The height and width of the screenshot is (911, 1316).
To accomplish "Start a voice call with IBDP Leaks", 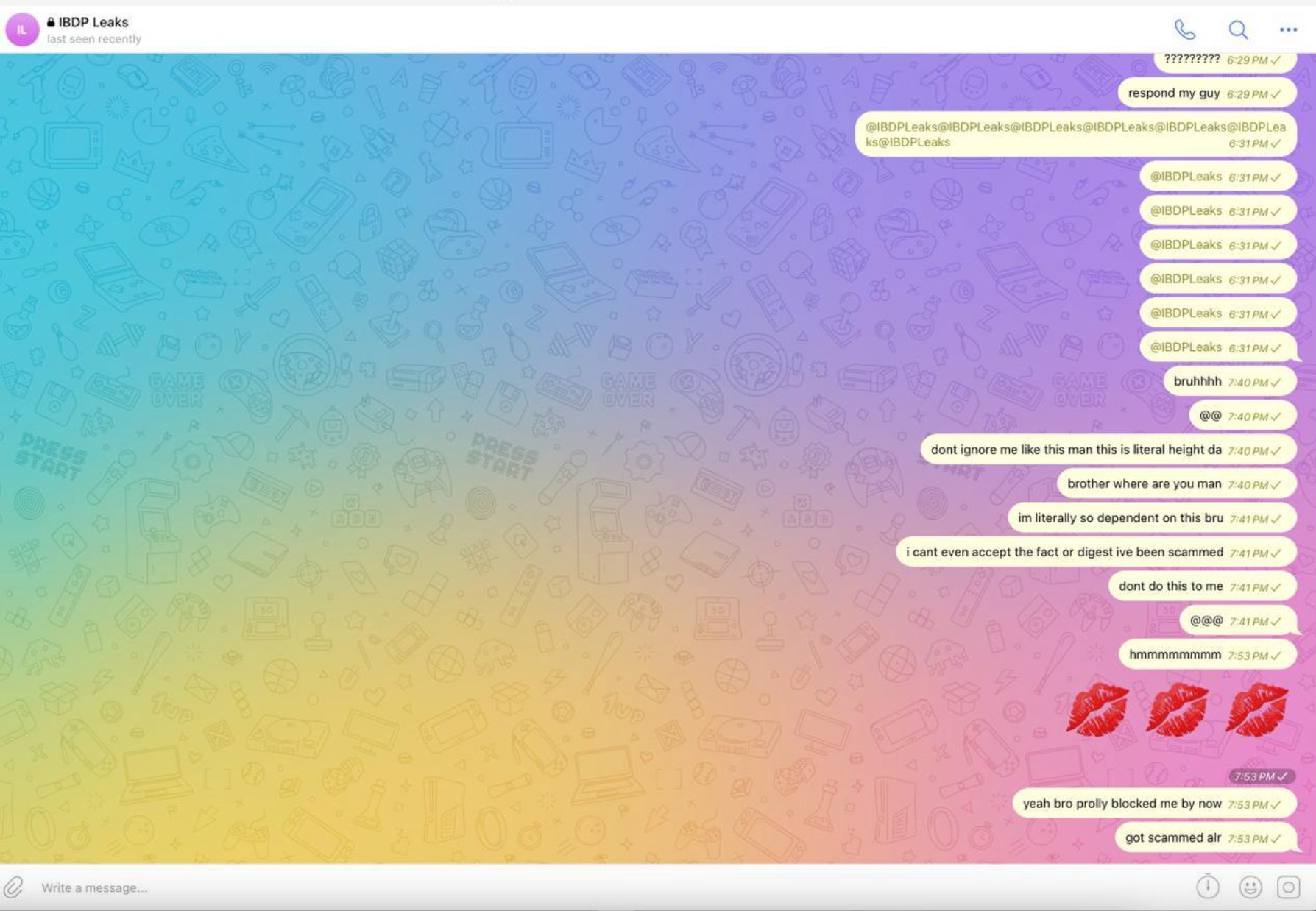I will [1184, 29].
